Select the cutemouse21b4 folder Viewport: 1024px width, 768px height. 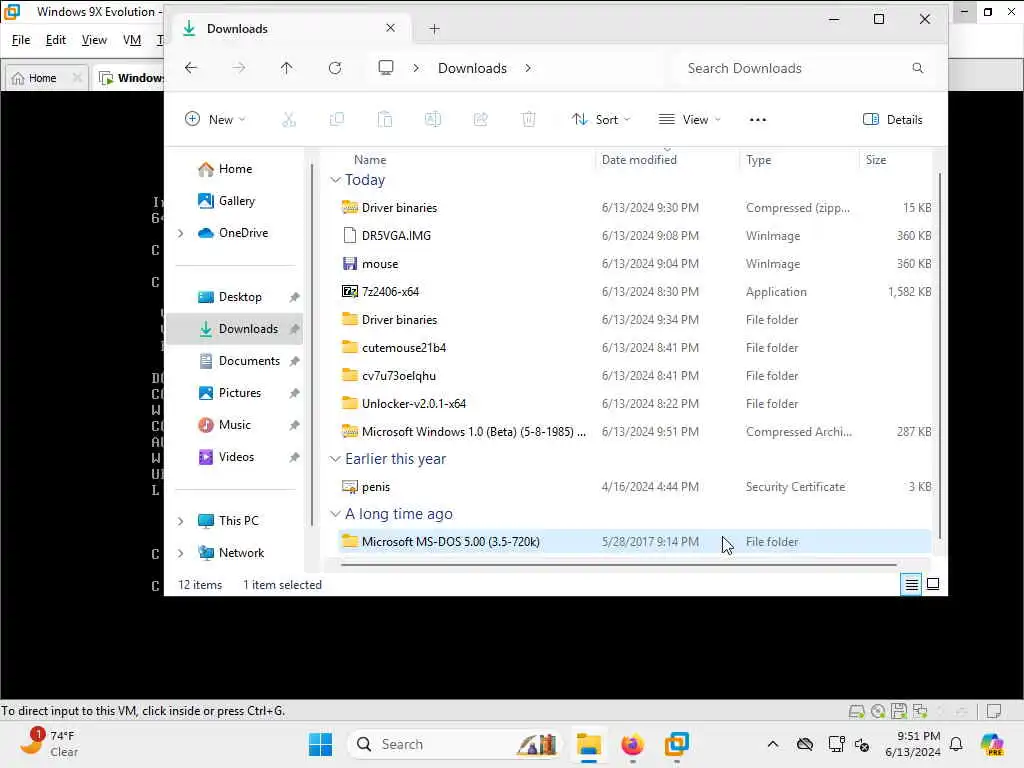[634, 348]
